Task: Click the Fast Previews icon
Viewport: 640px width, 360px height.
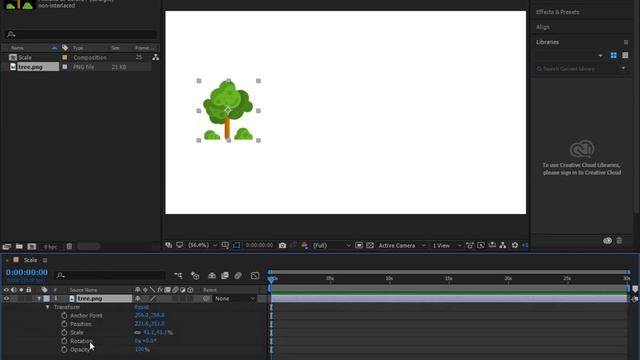Action: pos(481,245)
